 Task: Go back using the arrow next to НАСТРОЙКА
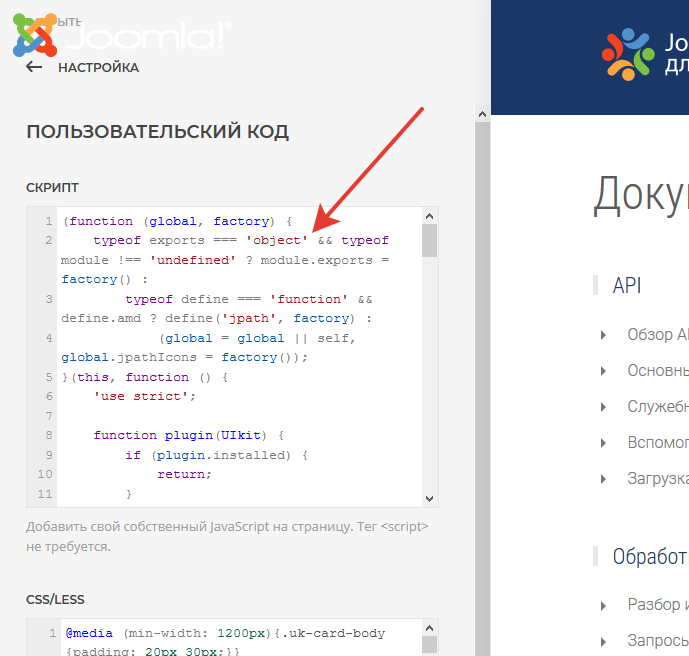tap(34, 67)
